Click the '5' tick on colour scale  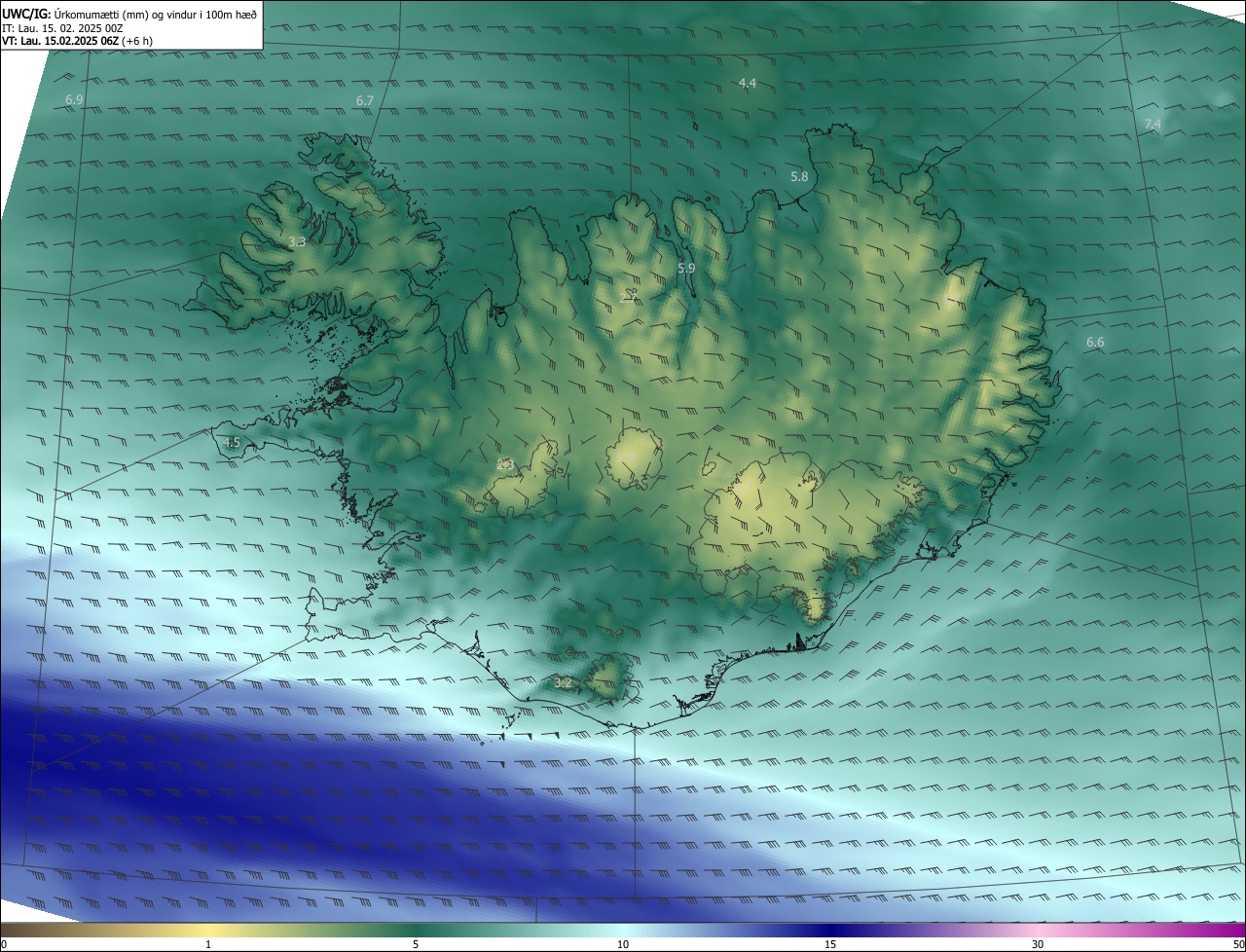point(416,944)
